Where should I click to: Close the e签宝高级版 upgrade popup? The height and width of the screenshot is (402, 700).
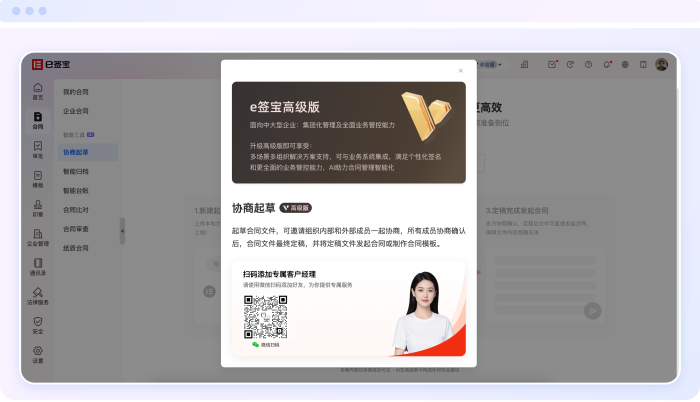pyautogui.click(x=460, y=70)
